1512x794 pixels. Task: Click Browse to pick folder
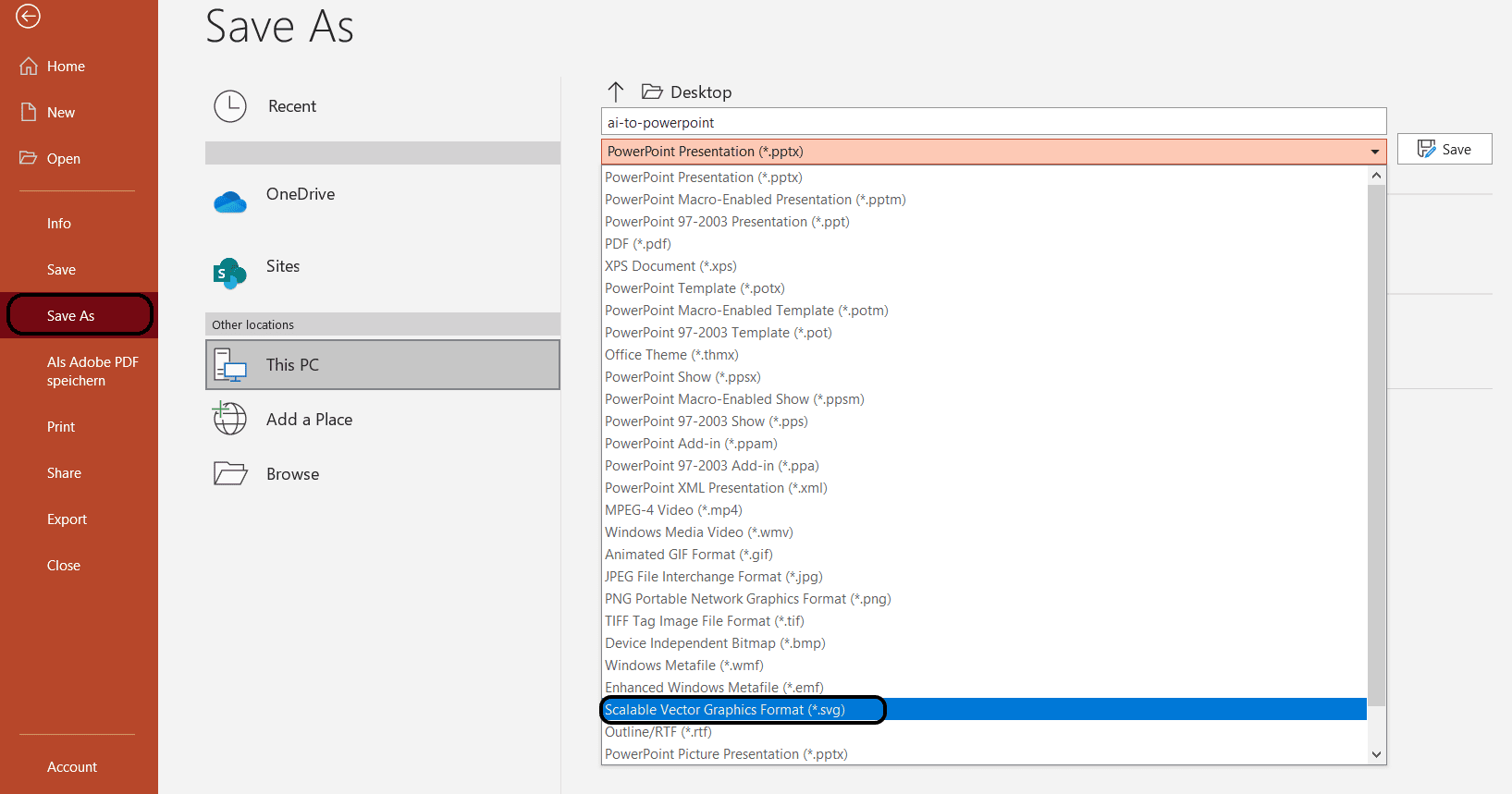(x=292, y=474)
